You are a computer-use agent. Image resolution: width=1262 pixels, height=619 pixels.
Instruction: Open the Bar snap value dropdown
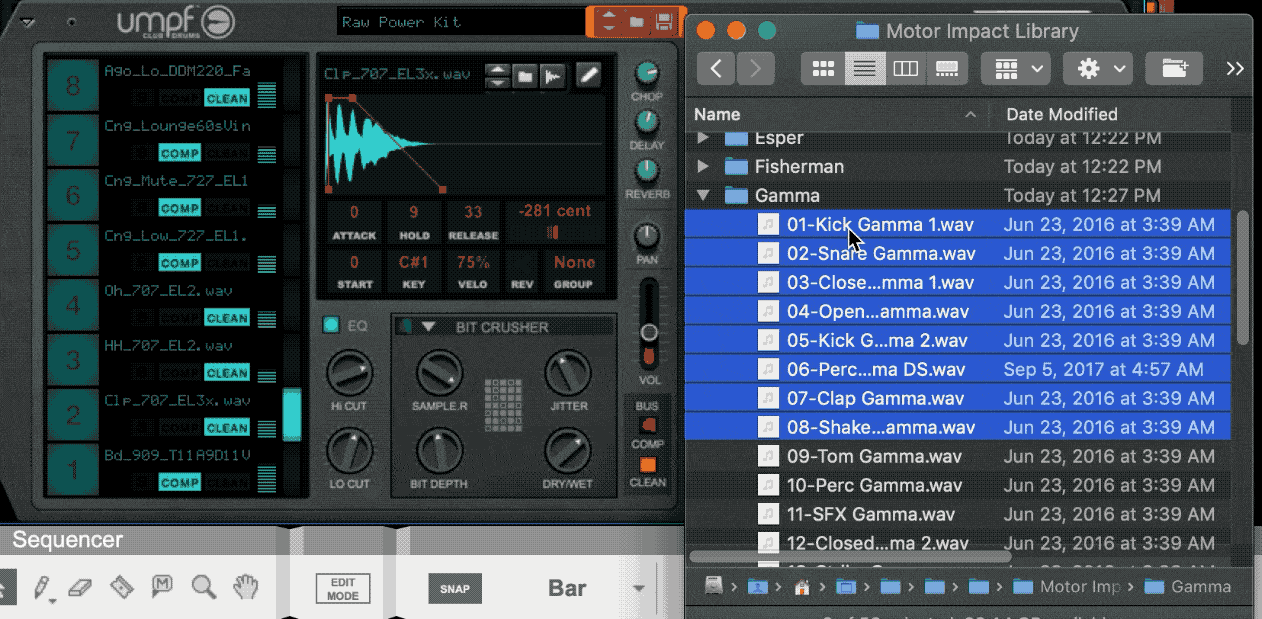tap(638, 588)
